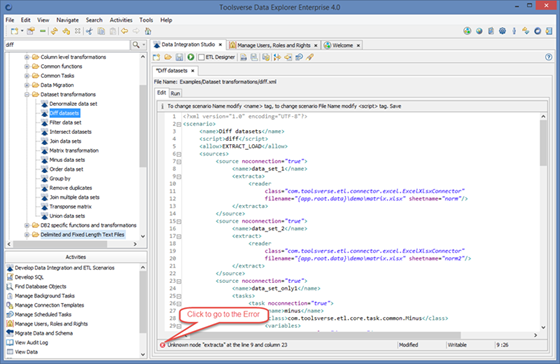The width and height of the screenshot is (560, 364).
Task: Click the filter text field containing 'diff'
Action: point(67,45)
